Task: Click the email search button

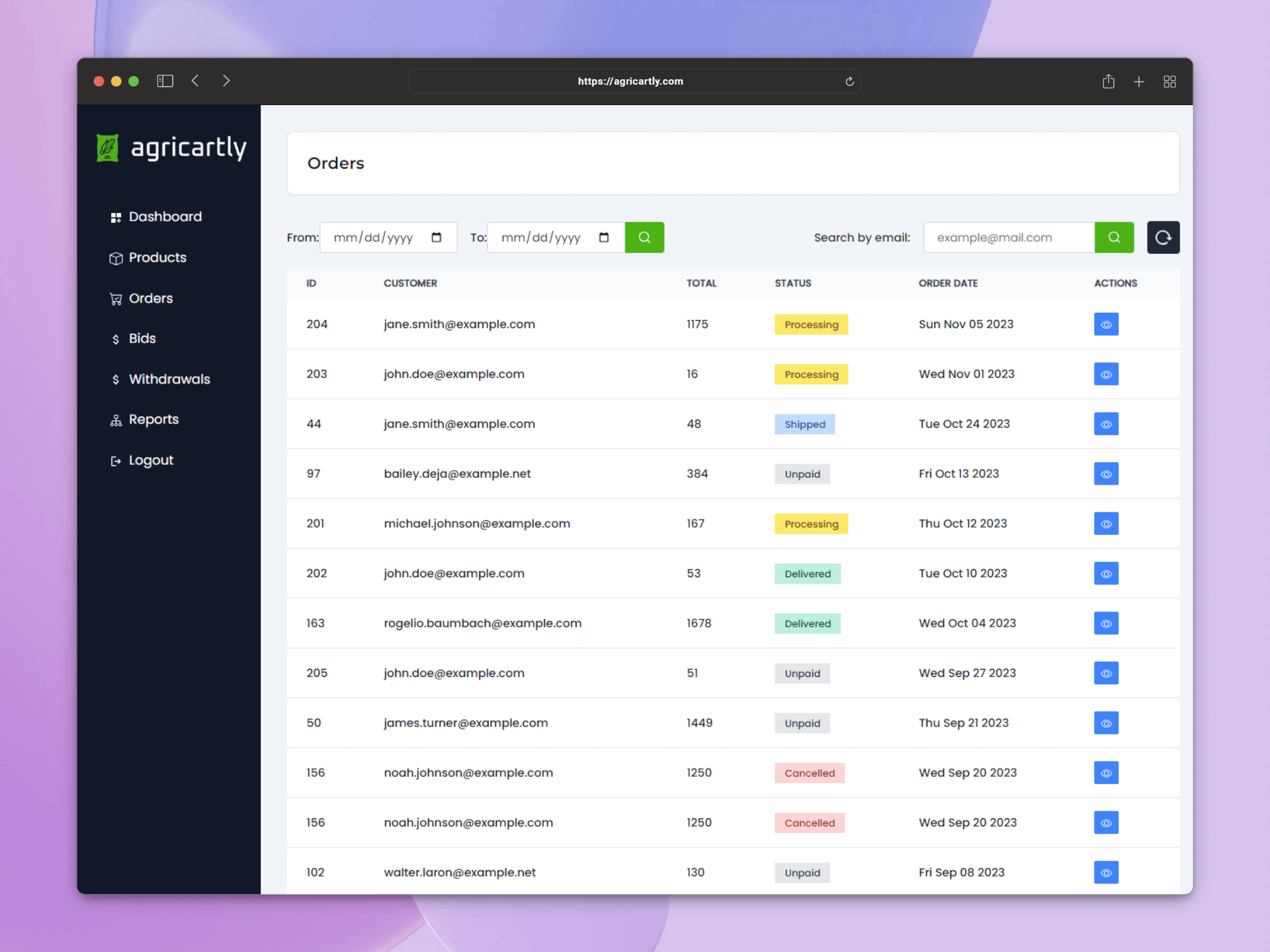Action: [1114, 237]
